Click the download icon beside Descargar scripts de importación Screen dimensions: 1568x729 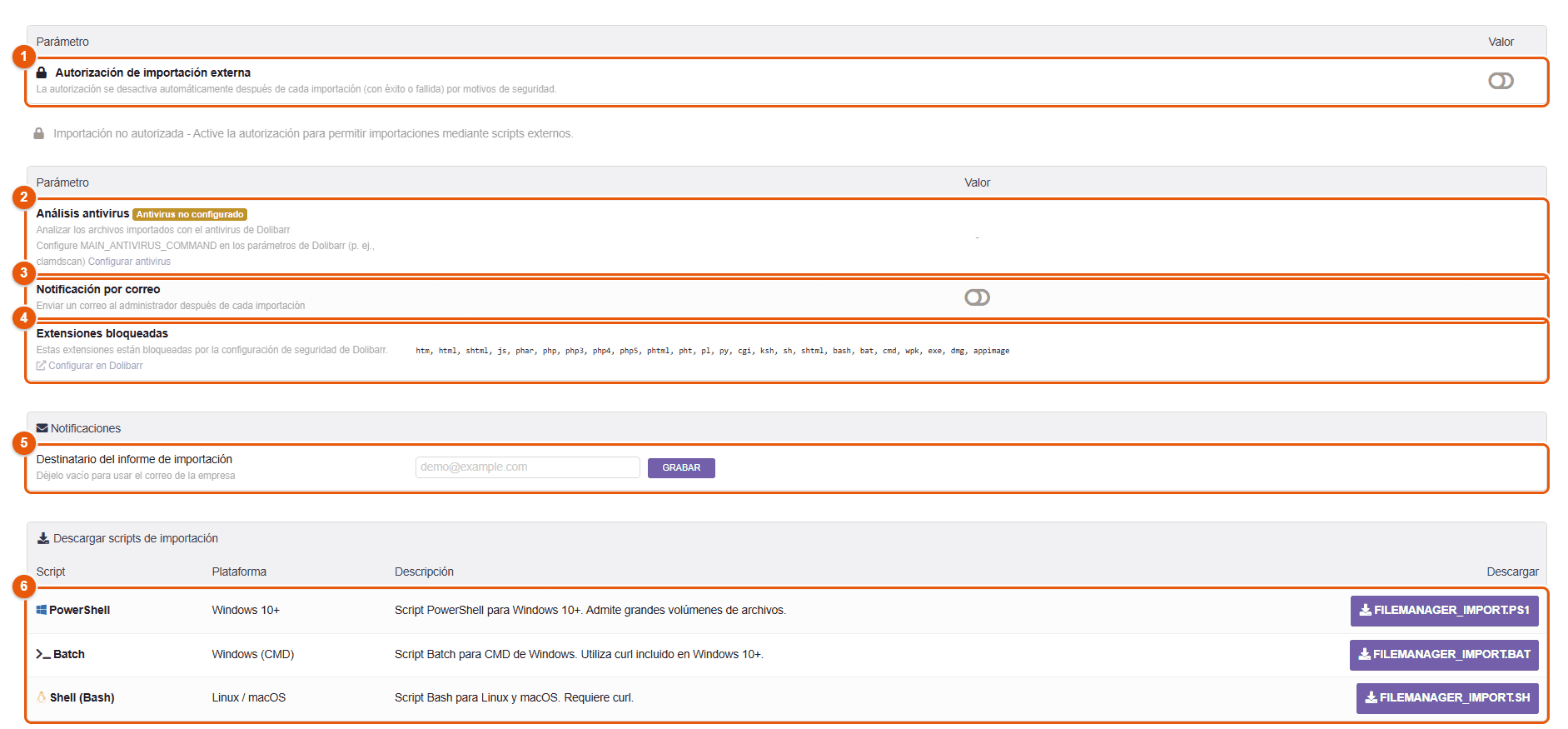pyautogui.click(x=43, y=538)
